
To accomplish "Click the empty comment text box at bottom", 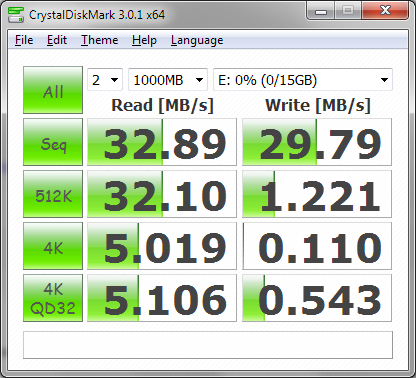I will pos(208,345).
